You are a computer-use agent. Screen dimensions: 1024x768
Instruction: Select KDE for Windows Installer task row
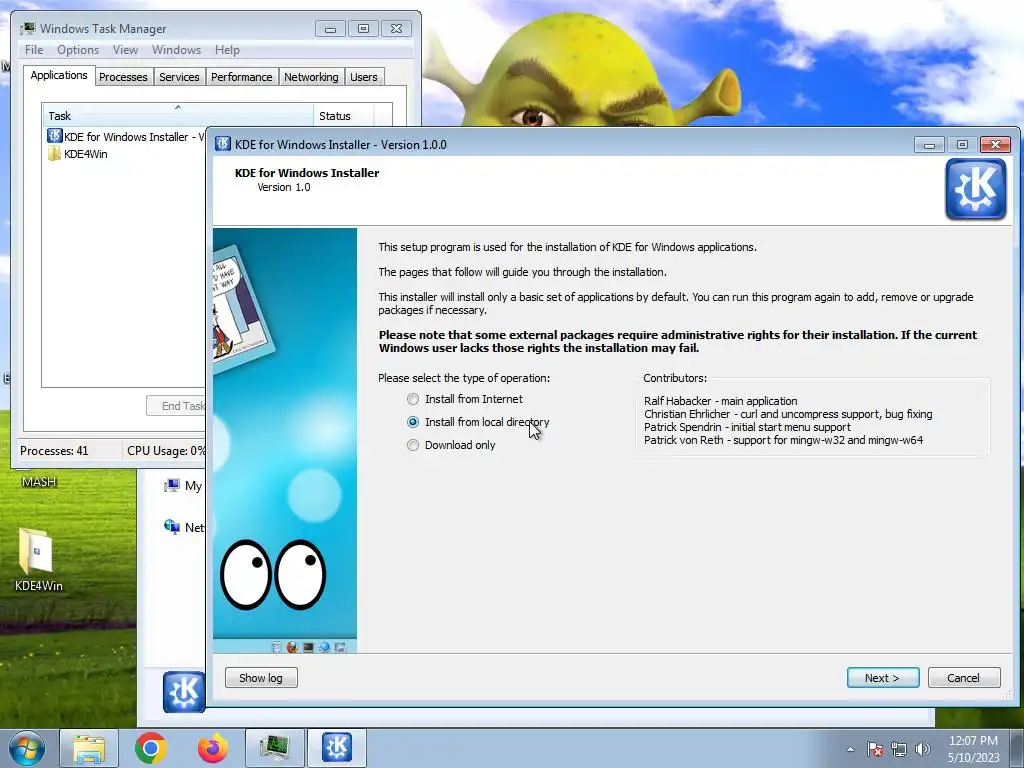pyautogui.click(x=125, y=136)
